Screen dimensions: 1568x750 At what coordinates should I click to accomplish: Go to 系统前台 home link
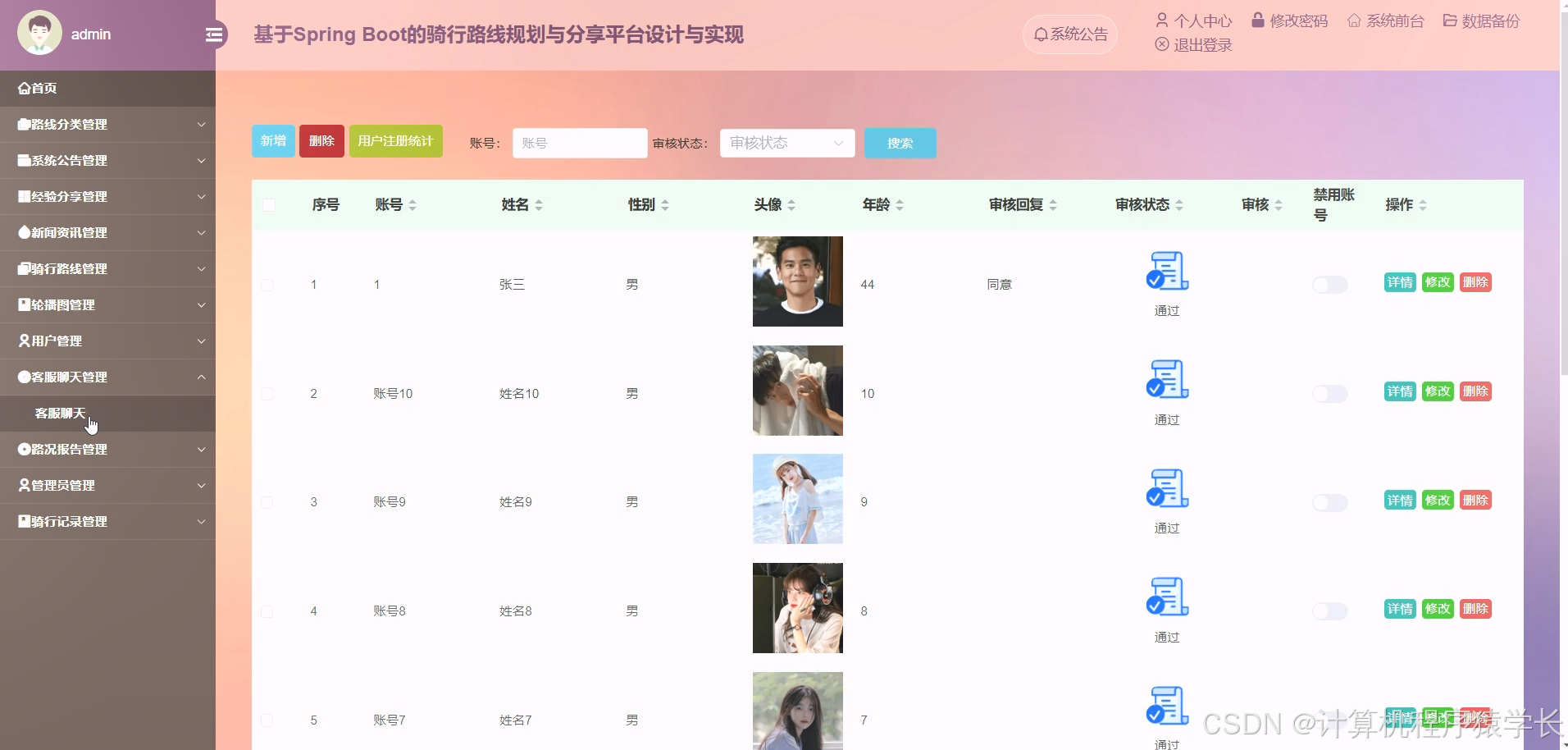tap(1385, 21)
